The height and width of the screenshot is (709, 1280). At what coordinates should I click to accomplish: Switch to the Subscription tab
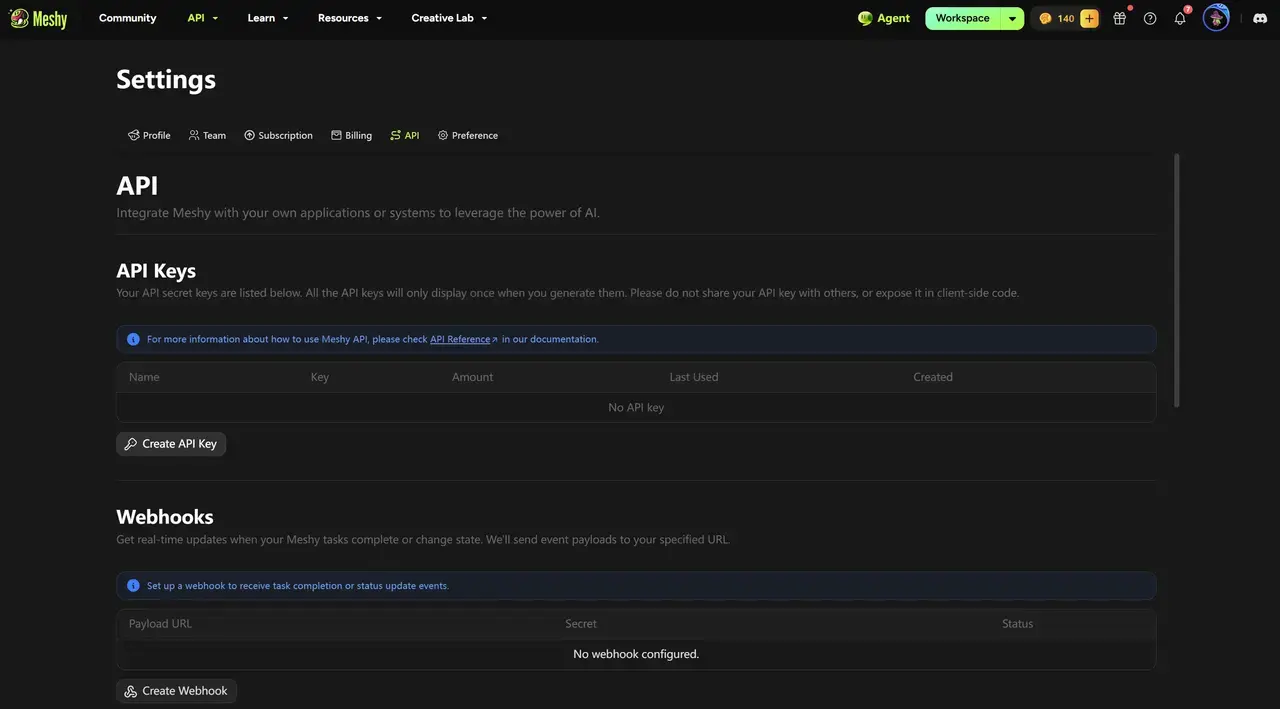[278, 135]
